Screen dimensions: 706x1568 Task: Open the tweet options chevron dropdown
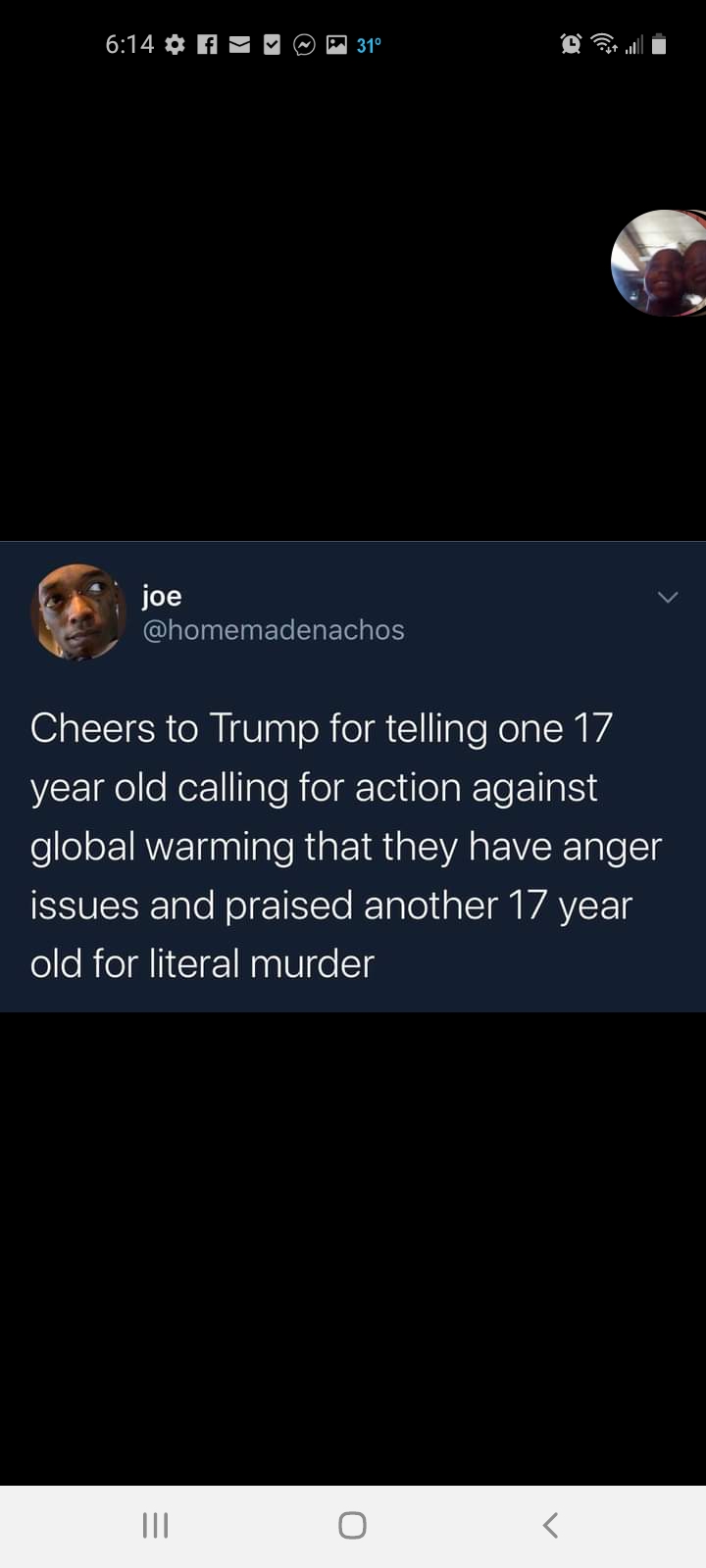pyautogui.click(x=668, y=597)
